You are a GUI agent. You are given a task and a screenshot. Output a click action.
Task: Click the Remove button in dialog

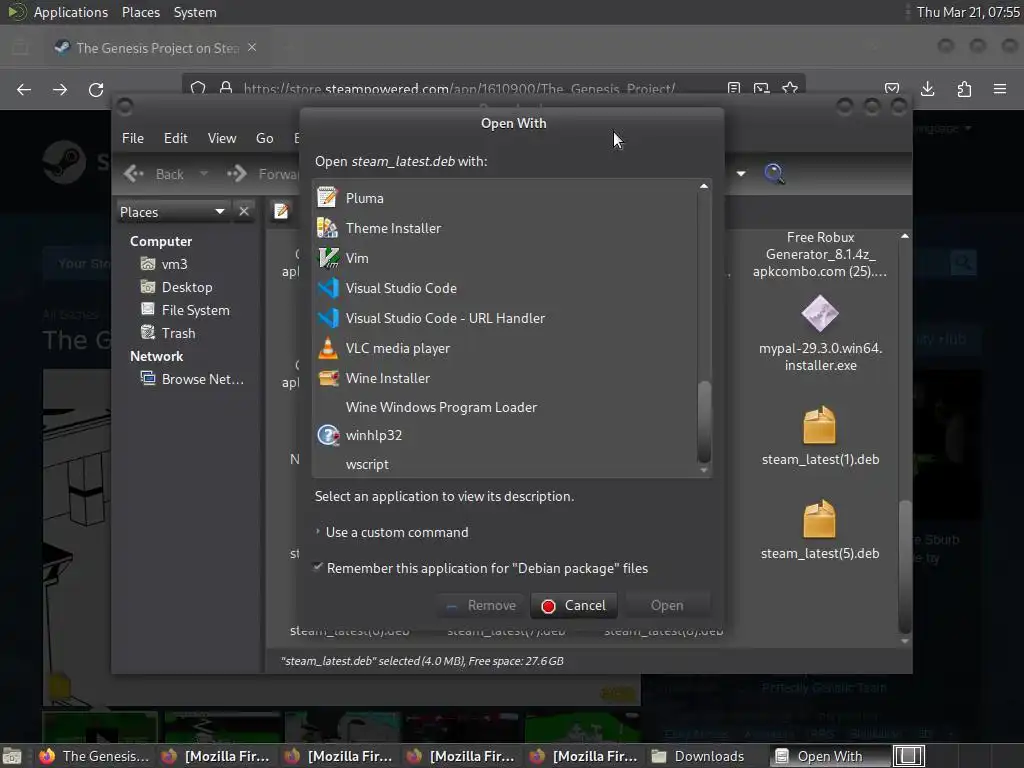[481, 605]
